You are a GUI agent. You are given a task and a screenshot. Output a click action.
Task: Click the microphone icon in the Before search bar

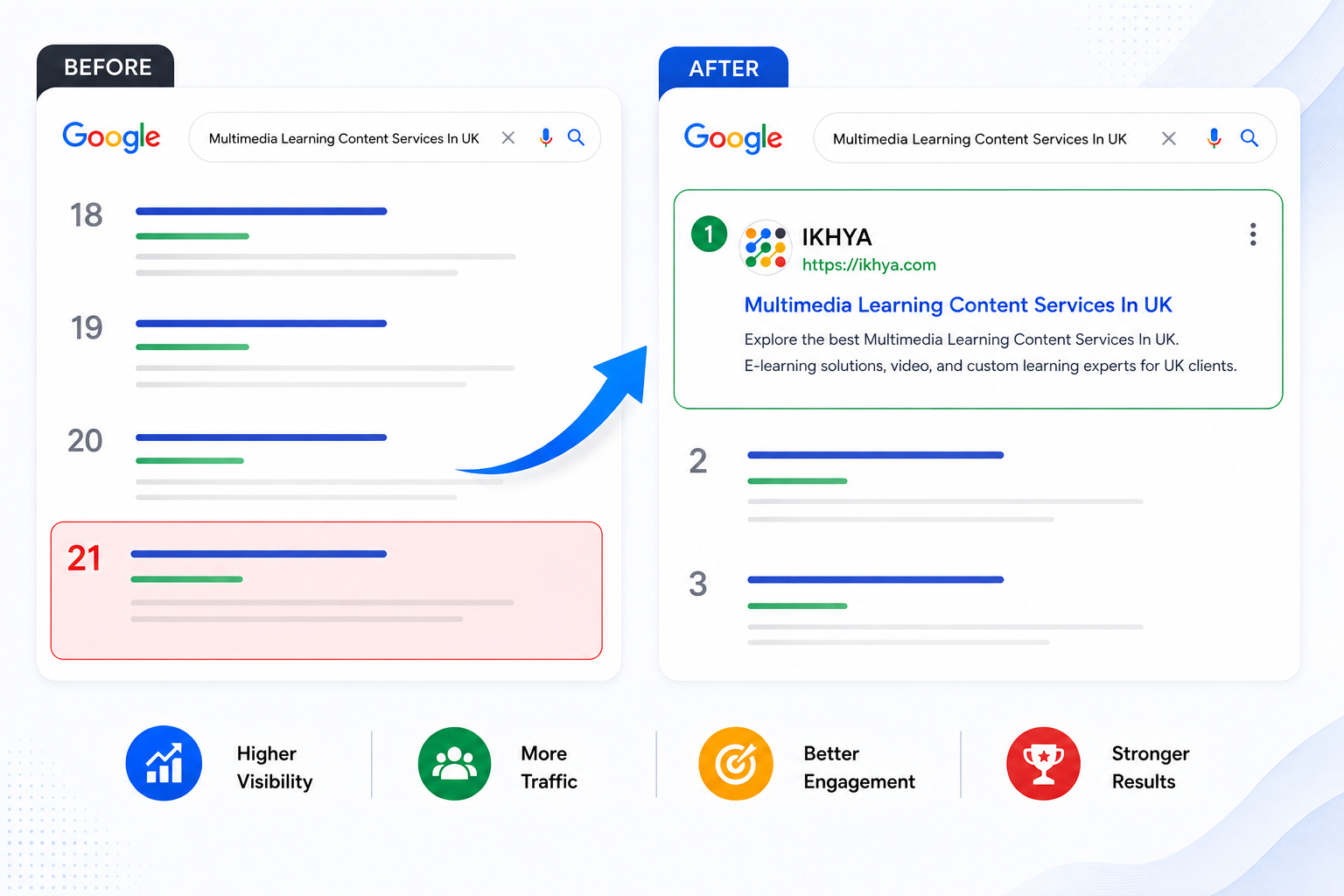coord(546,137)
